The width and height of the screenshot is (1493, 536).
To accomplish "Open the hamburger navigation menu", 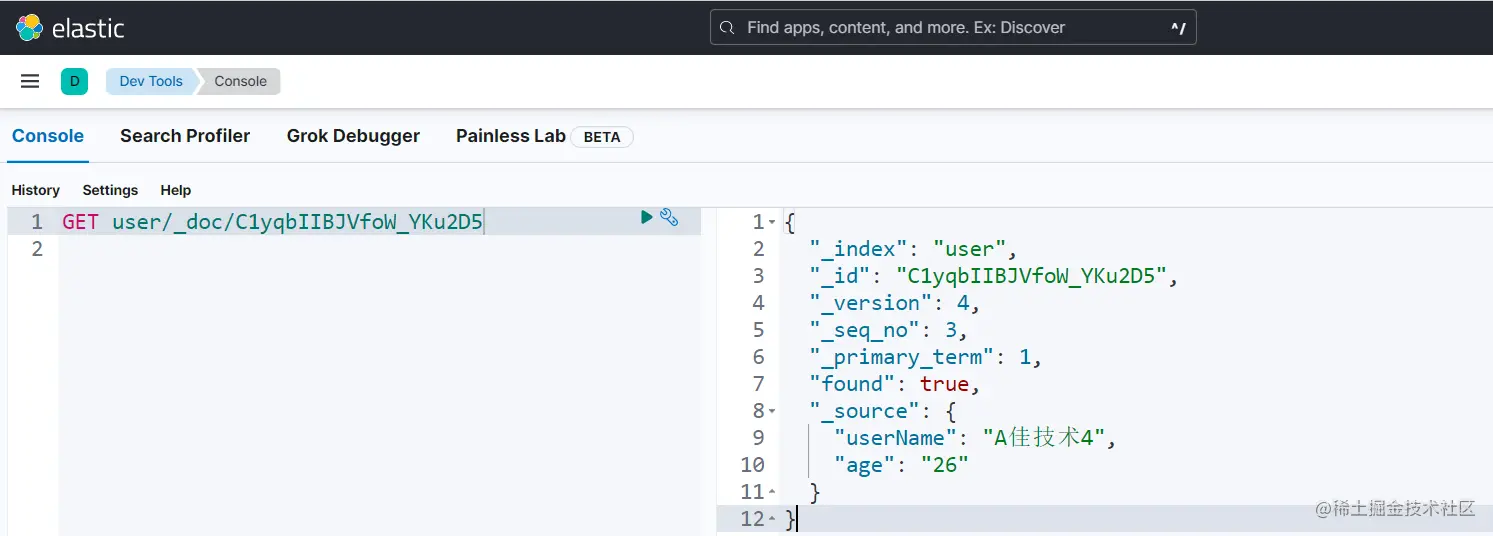I will (x=30, y=81).
